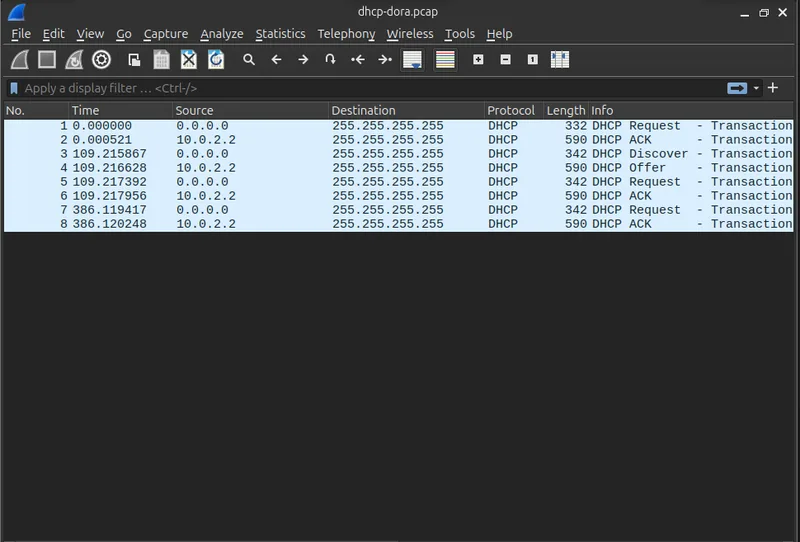The width and height of the screenshot is (800, 542).
Task: Click the display filter input field
Action: (372, 88)
